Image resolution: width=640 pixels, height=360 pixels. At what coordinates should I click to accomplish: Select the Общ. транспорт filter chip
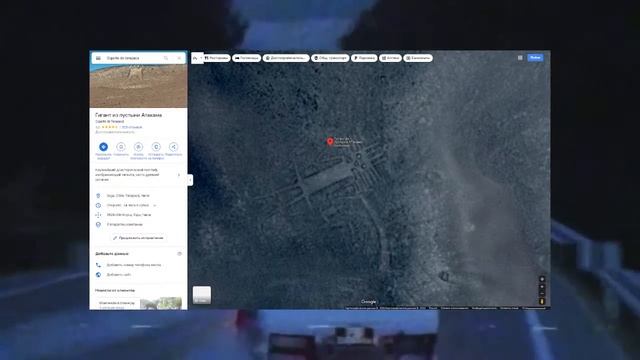[x=330, y=58]
